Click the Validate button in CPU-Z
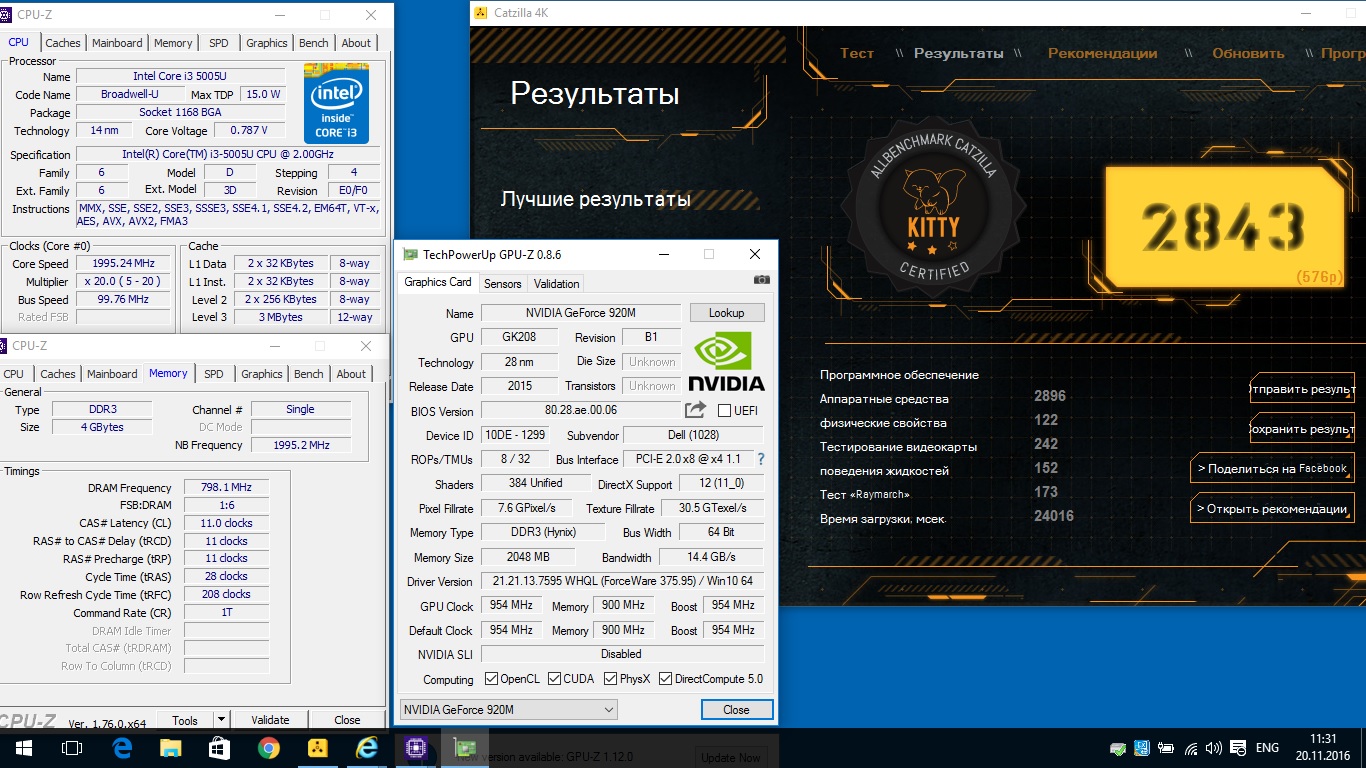This screenshot has height=768, width=1366. [x=270, y=720]
